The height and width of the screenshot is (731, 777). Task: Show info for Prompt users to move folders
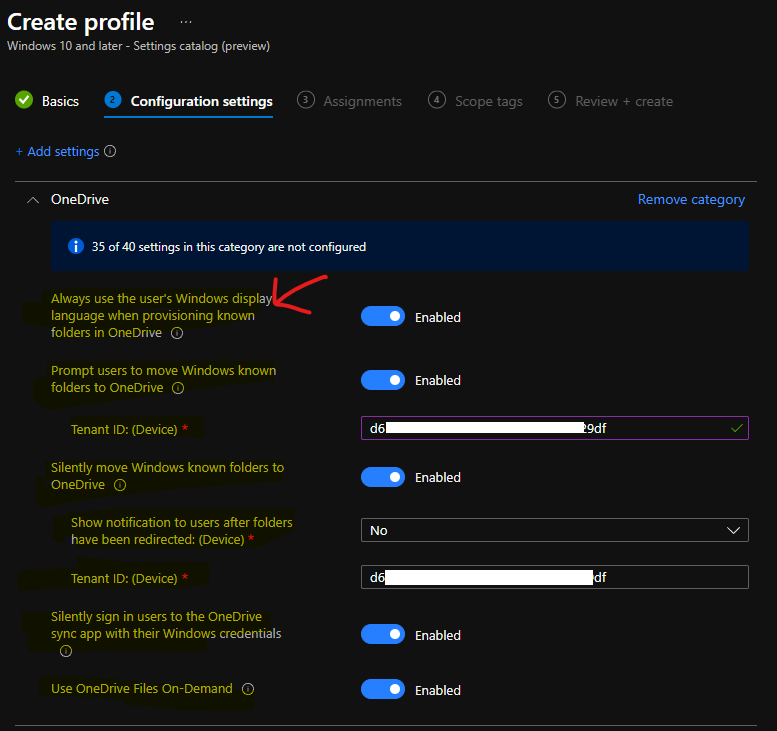pyautogui.click(x=178, y=388)
